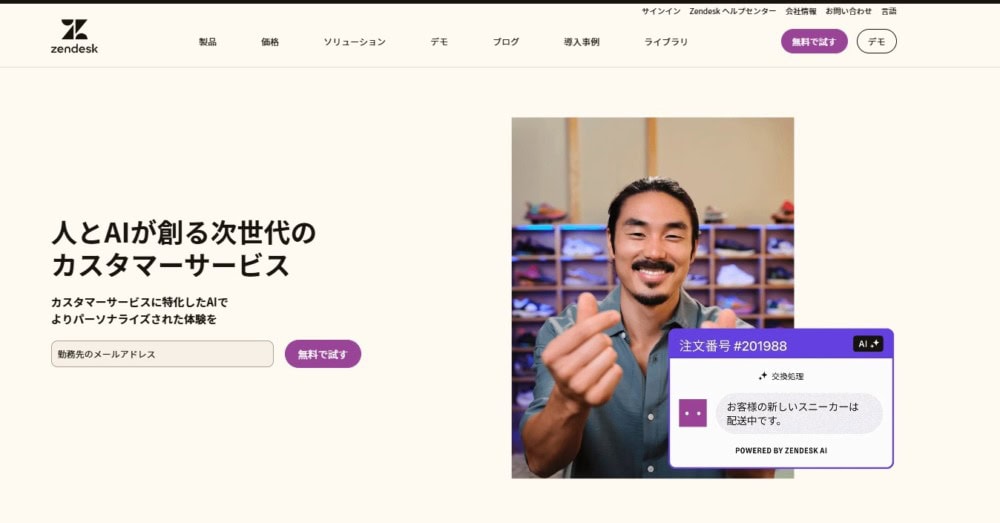Screen dimensions: 1000x523
Task: Focus the 勤務先のメールアドレス input field
Action: click(x=162, y=354)
